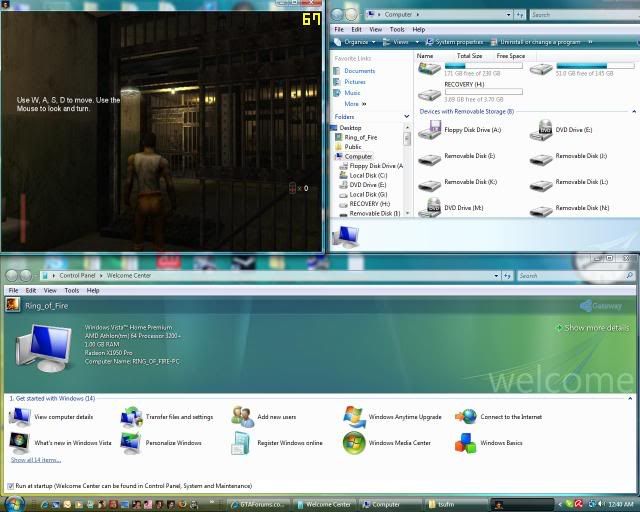Click the Connect to the Internet globe icon
Screen dimensions: 640x512
[466, 416]
